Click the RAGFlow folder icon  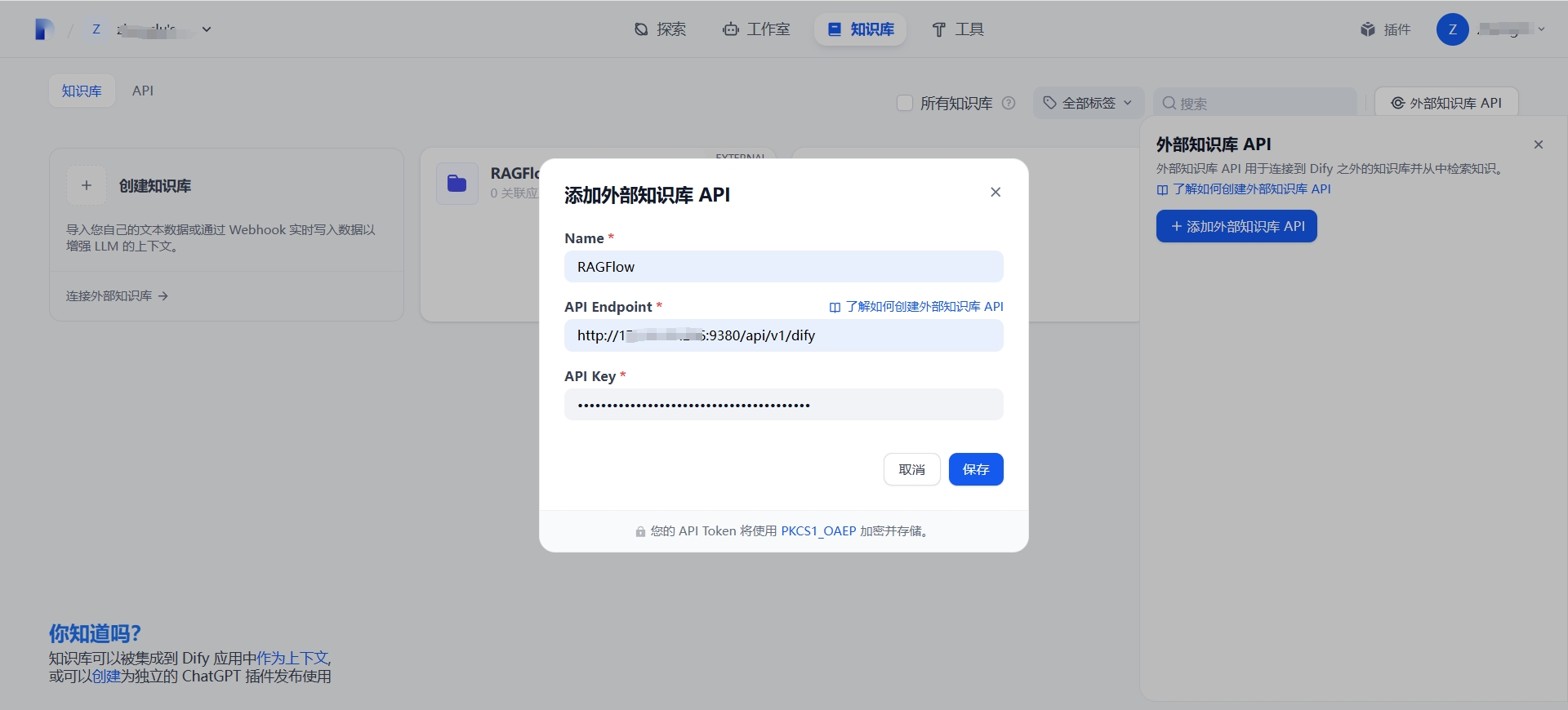[x=457, y=184]
